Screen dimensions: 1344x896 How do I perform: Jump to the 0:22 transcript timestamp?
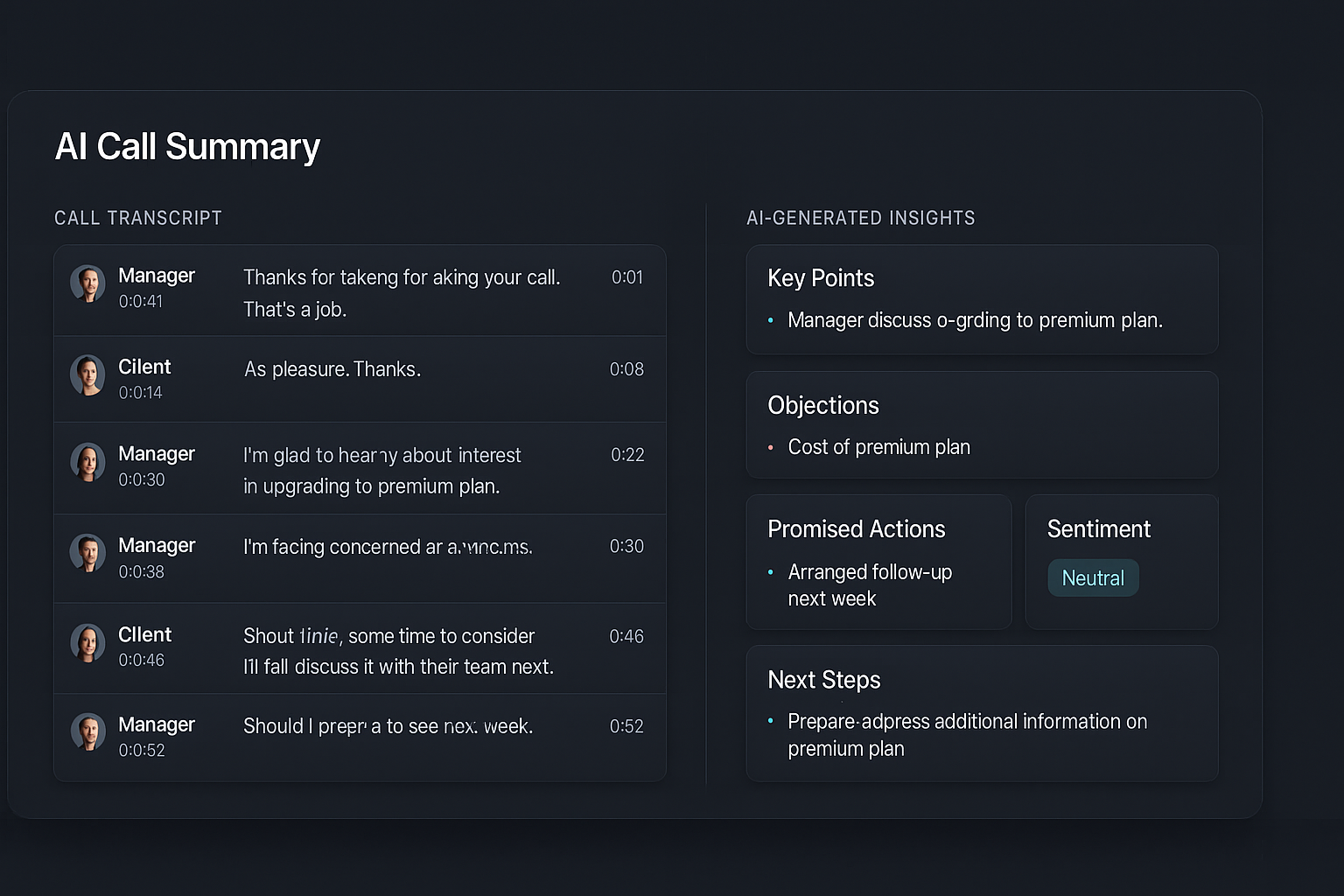(627, 455)
